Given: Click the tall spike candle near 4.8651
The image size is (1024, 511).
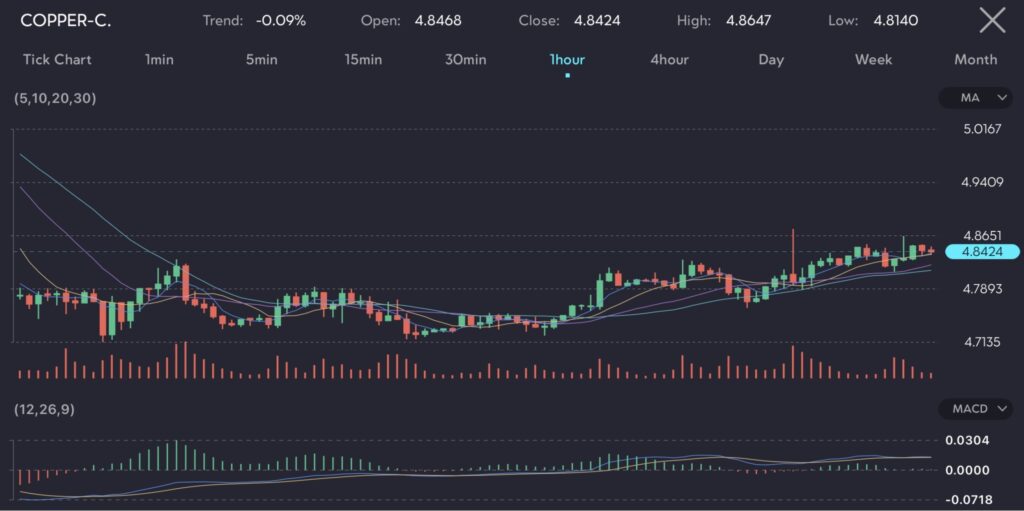Looking at the screenshot, I should click(792, 255).
